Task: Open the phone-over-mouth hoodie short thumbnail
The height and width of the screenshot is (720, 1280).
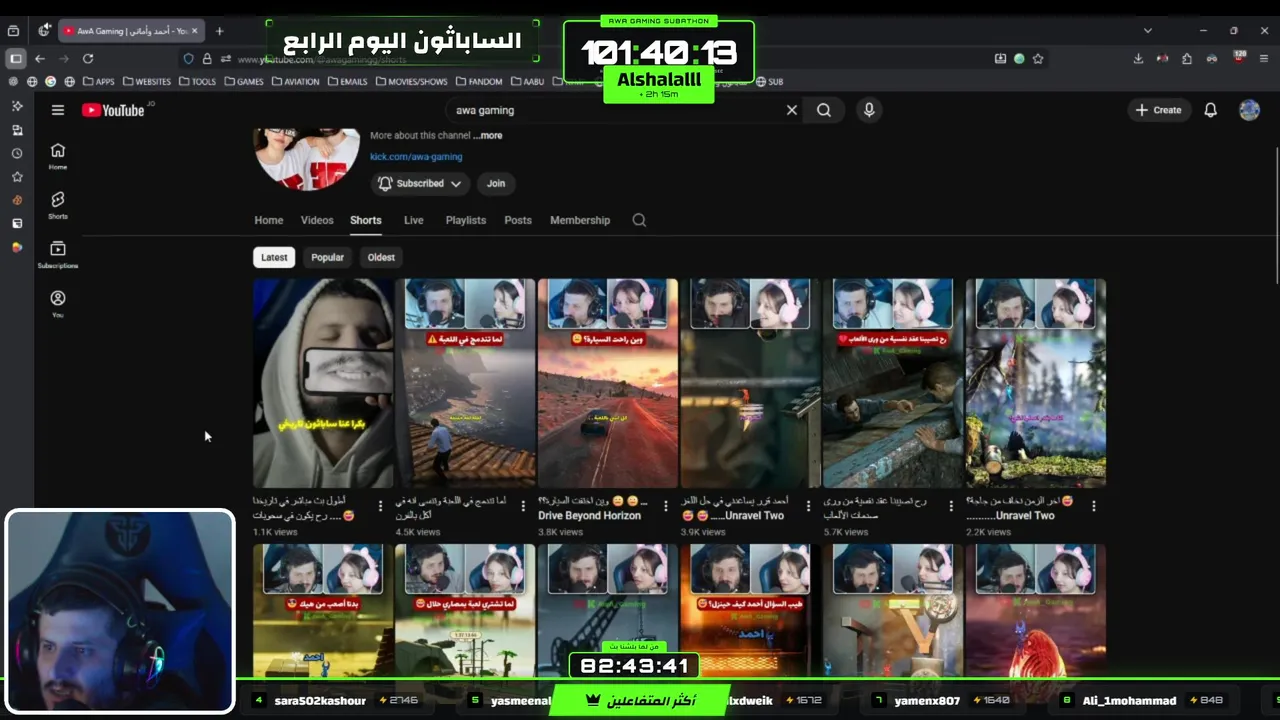Action: [x=323, y=383]
